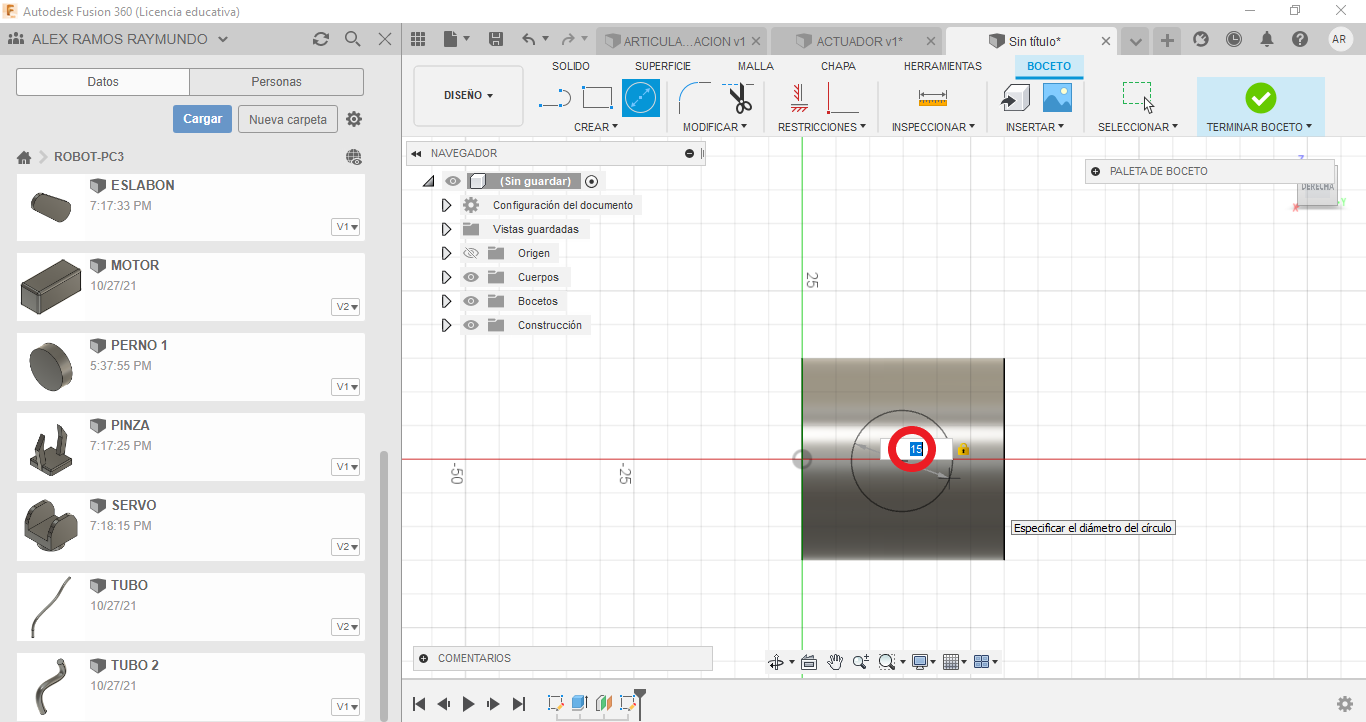
Task: Toggle visibility of the Origen folder
Action: point(471,253)
